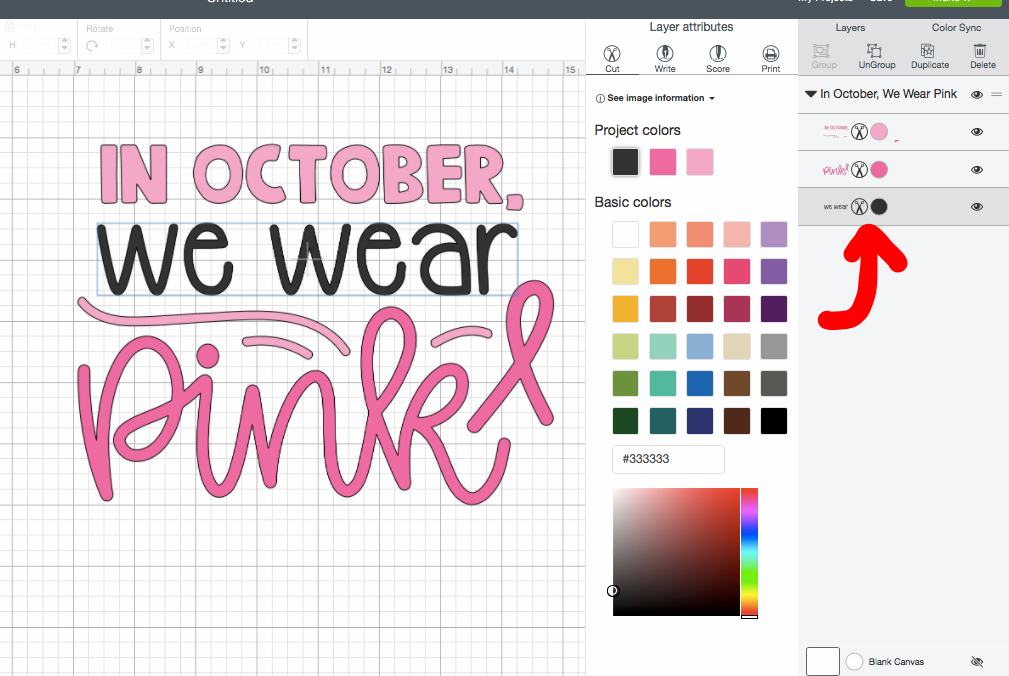Image resolution: width=1009 pixels, height=676 pixels.
Task: Toggle visibility of the 'we wear' layer
Action: [x=976, y=206]
